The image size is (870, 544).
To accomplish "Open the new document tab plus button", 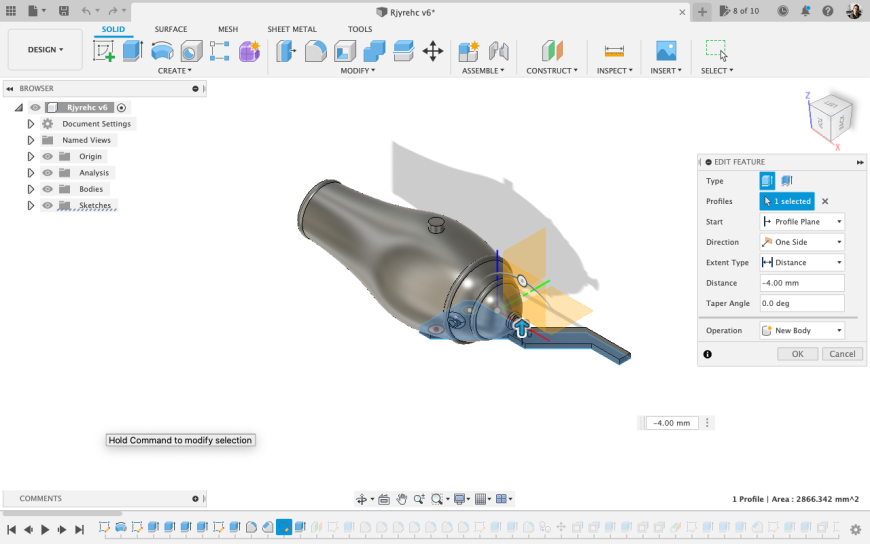I will [702, 12].
